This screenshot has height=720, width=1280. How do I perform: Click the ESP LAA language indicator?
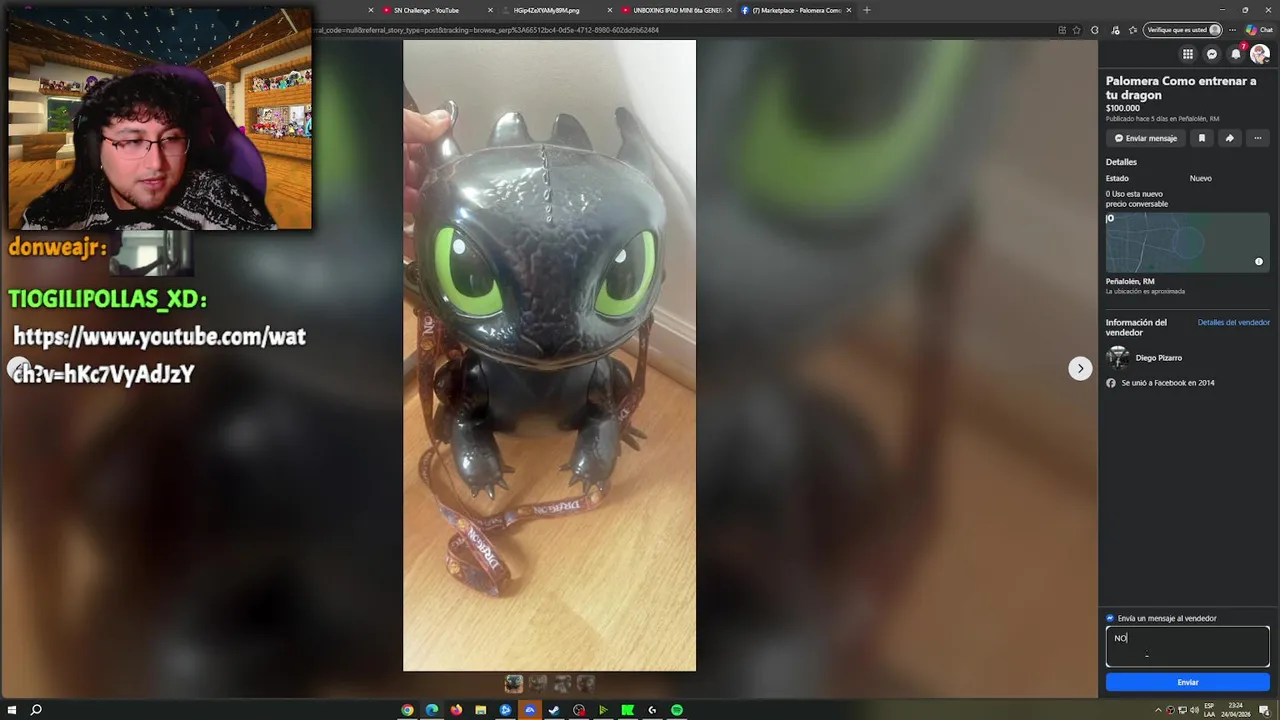pos(1209,710)
